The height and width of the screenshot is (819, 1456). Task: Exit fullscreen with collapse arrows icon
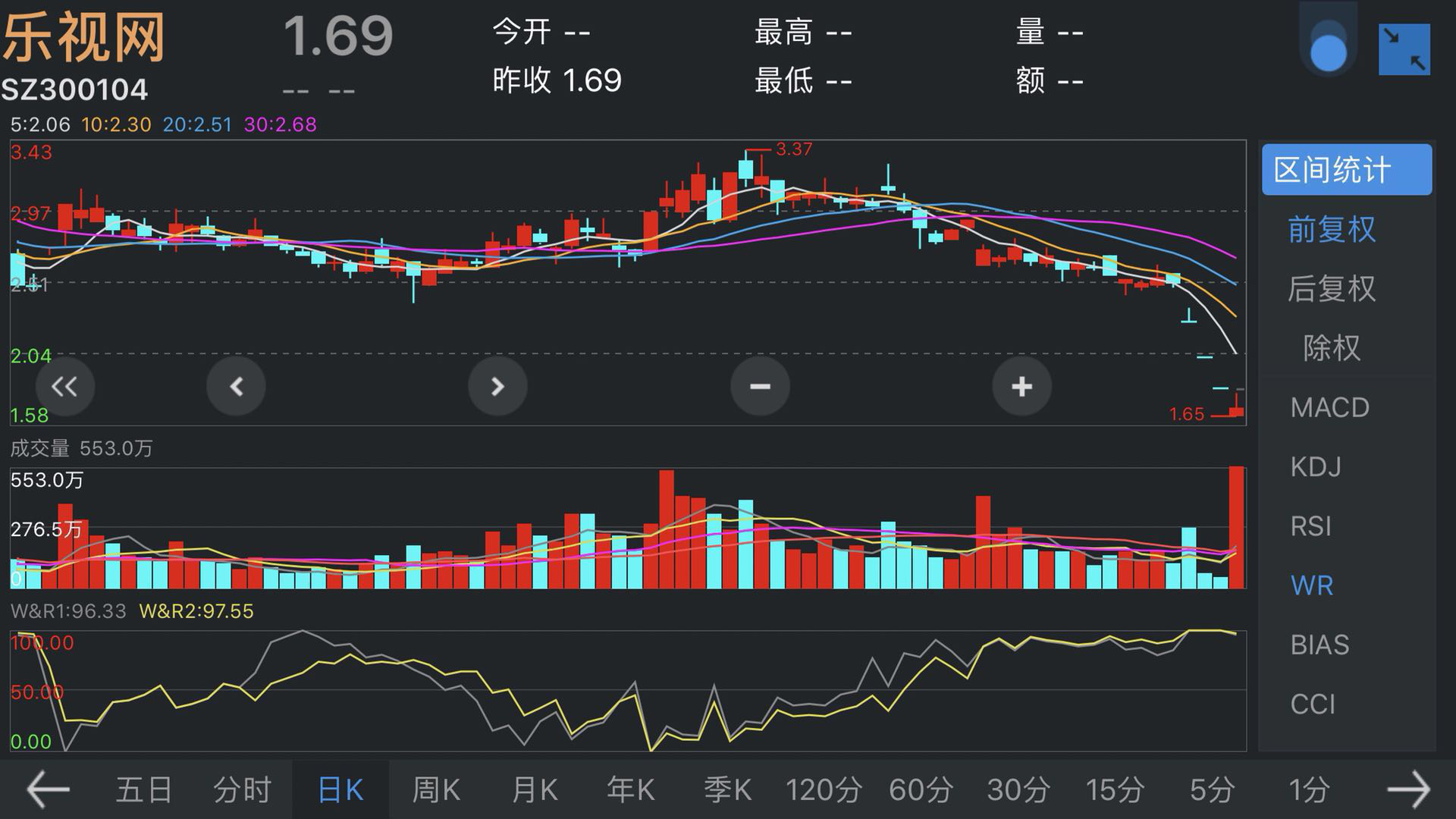coord(1404,49)
